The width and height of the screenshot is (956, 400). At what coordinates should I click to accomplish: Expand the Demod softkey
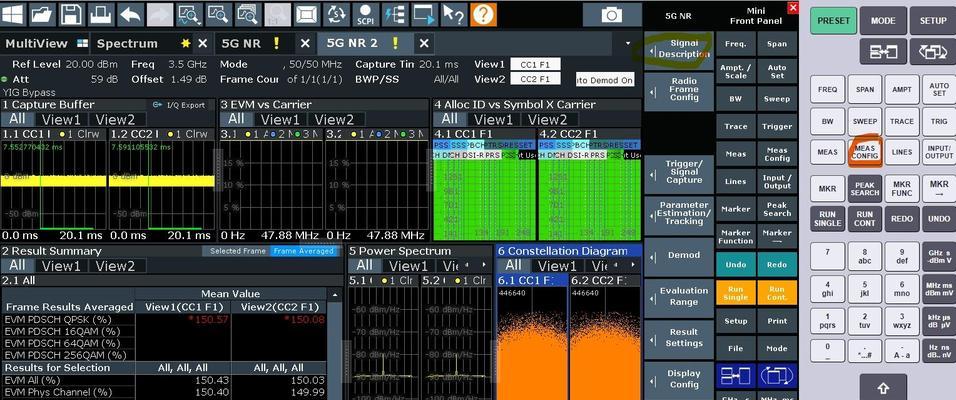pyautogui.click(x=679, y=255)
